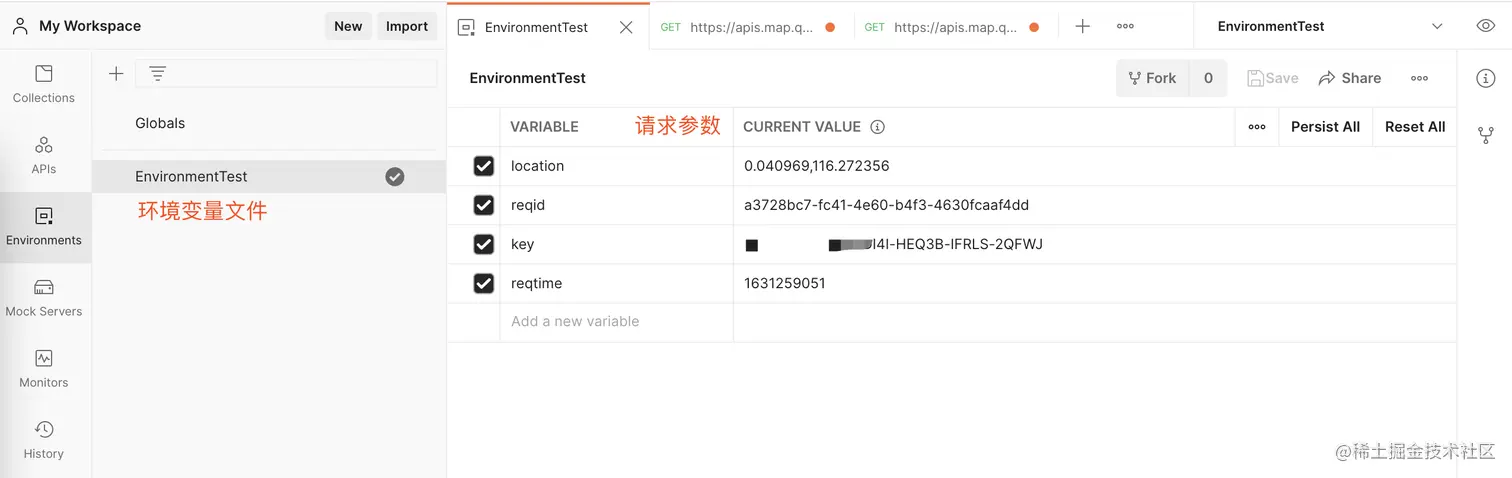Select EnvironmentTest in the environment list
1512x478 pixels.
[269, 176]
